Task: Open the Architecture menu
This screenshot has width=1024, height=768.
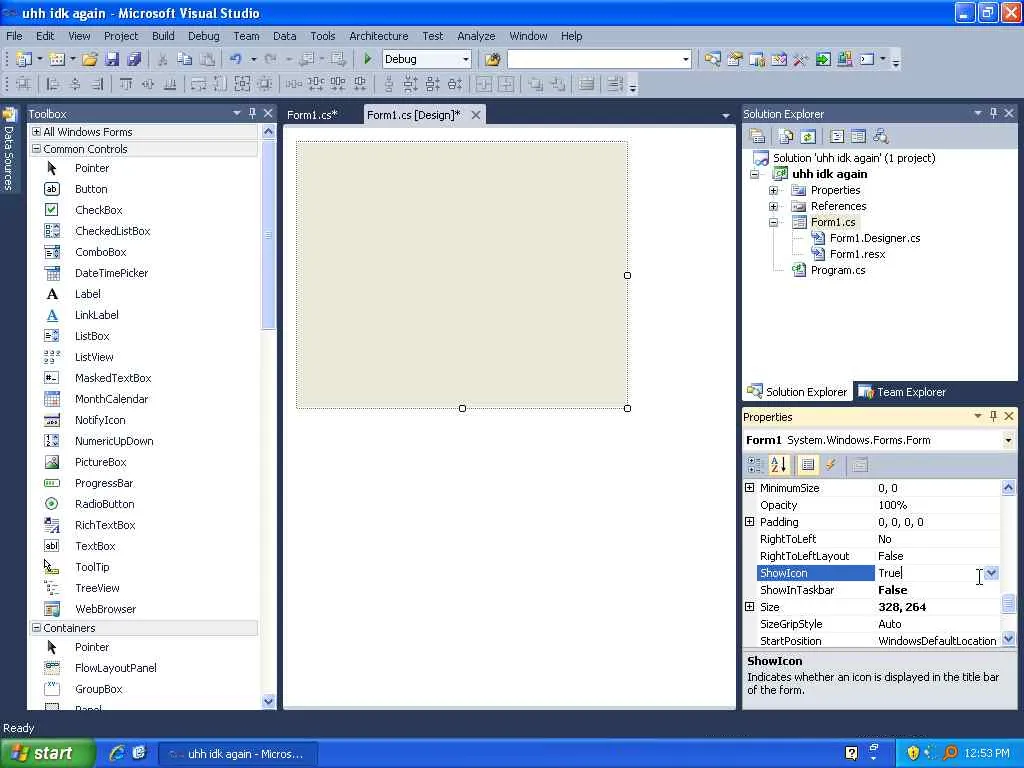Action: (x=379, y=36)
